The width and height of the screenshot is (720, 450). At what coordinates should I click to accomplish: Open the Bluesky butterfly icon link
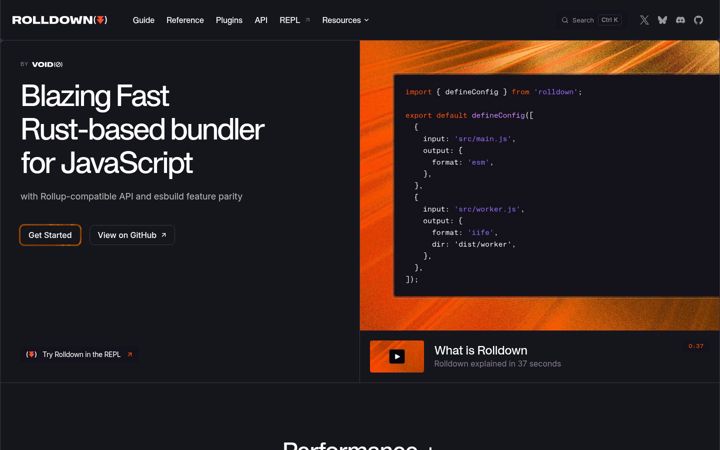662,20
